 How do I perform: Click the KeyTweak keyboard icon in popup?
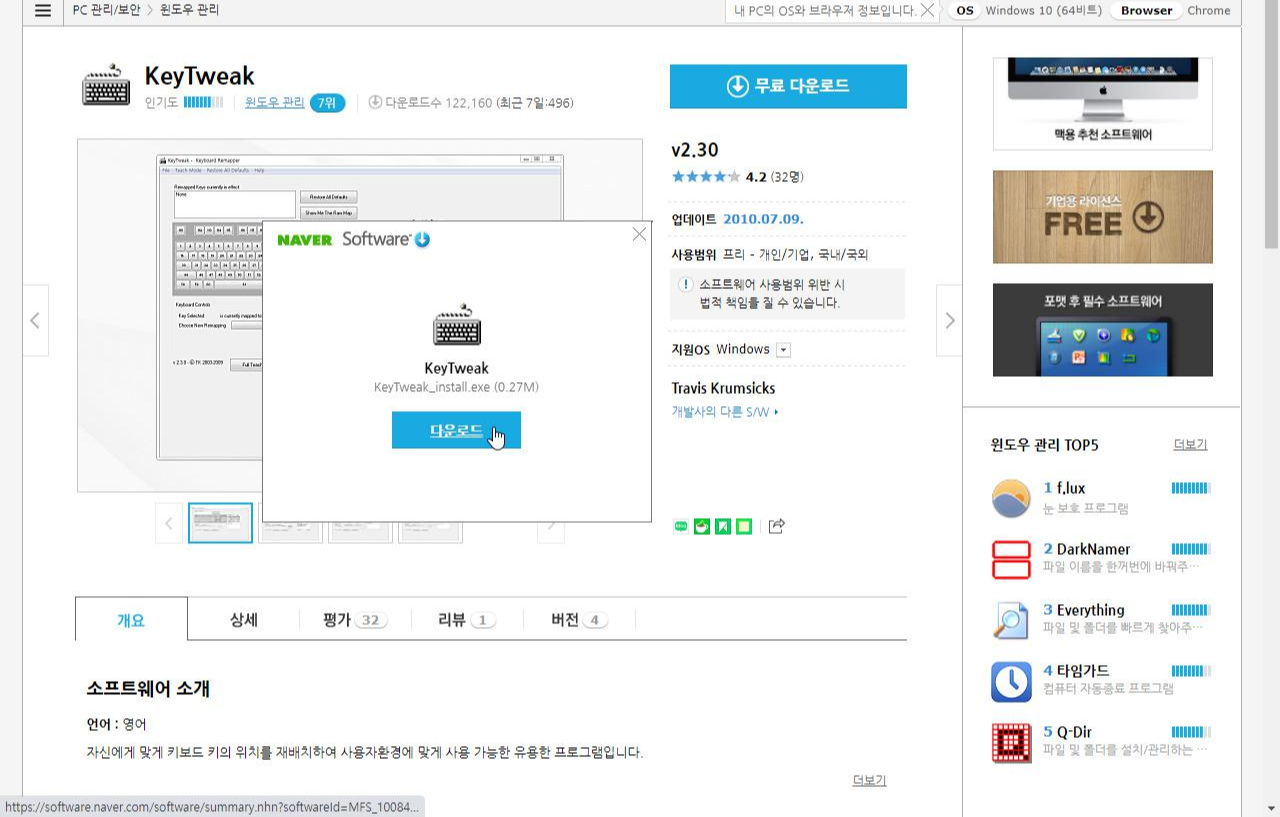click(x=457, y=326)
